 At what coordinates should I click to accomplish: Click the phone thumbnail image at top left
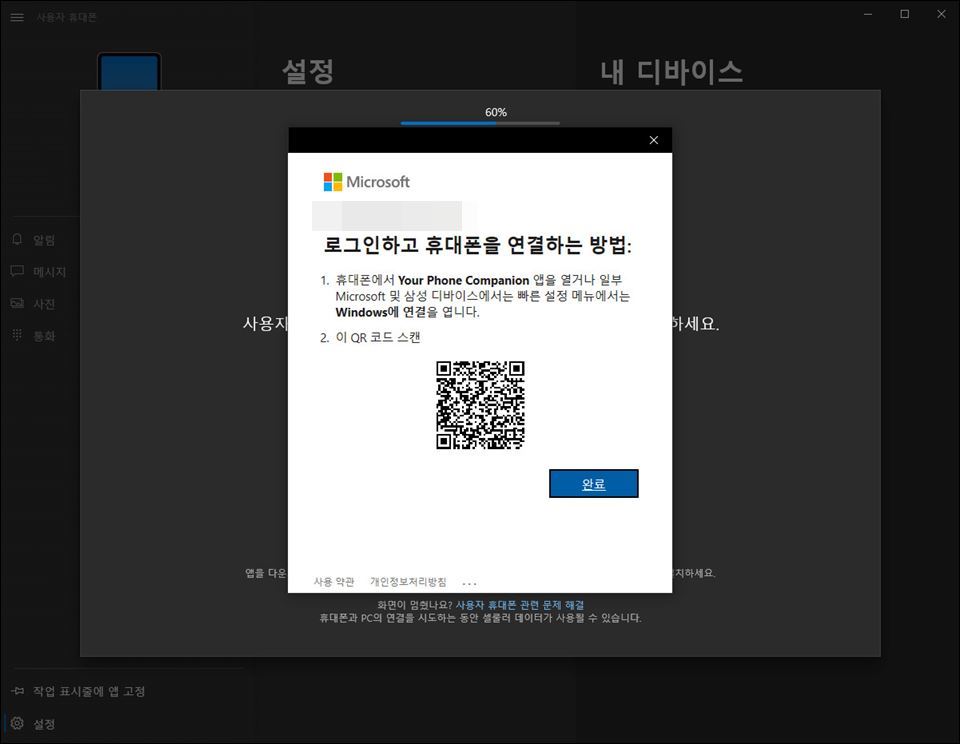tap(129, 72)
